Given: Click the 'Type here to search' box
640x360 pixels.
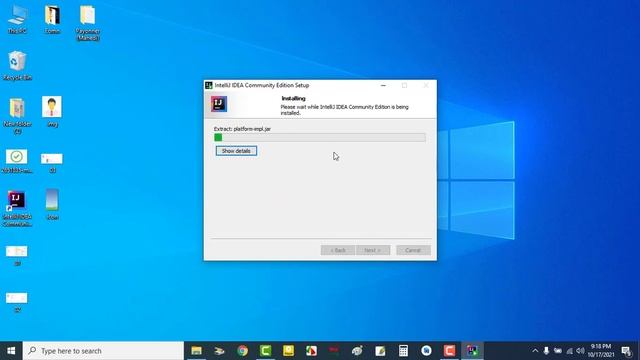Looking at the screenshot, I should pos(103,351).
